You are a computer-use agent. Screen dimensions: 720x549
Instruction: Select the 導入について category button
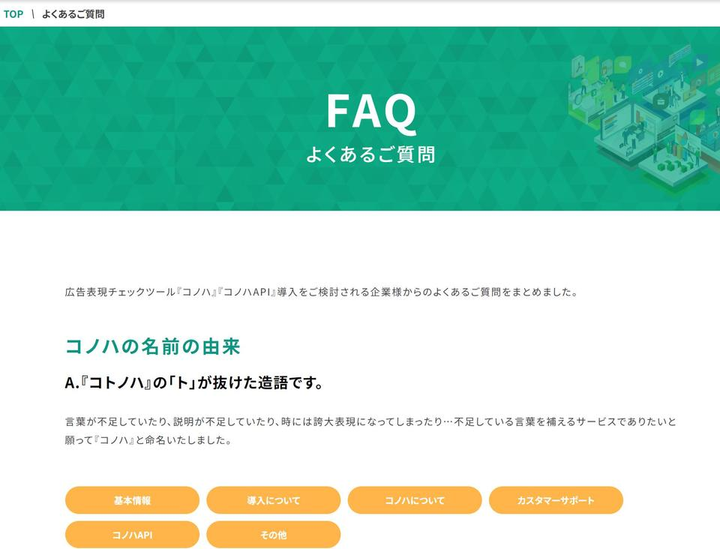coord(273,500)
